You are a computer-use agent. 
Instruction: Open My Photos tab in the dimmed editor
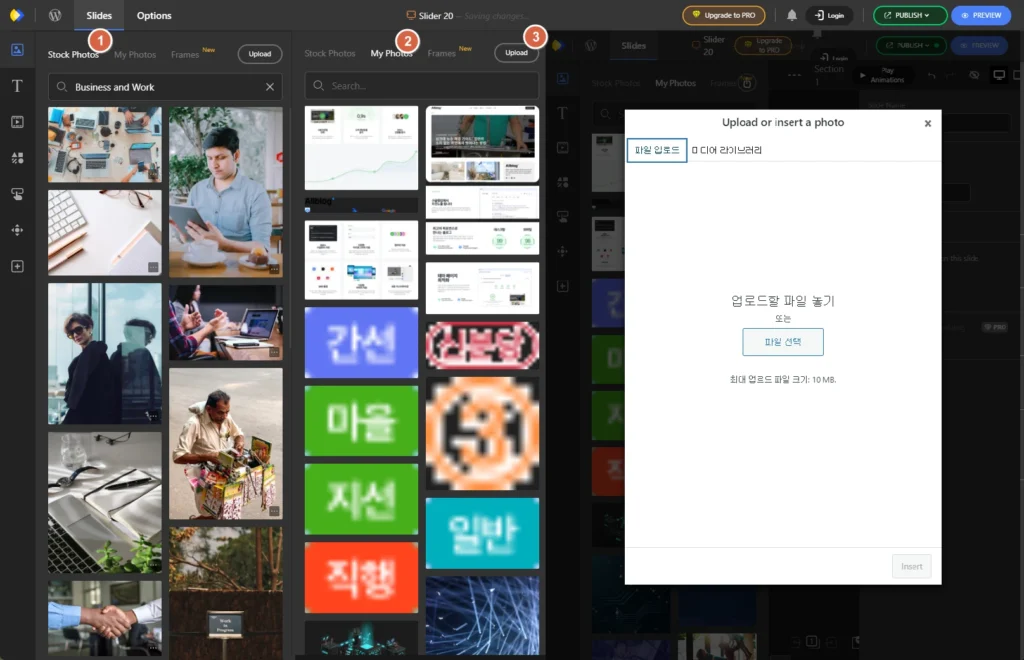(x=675, y=83)
